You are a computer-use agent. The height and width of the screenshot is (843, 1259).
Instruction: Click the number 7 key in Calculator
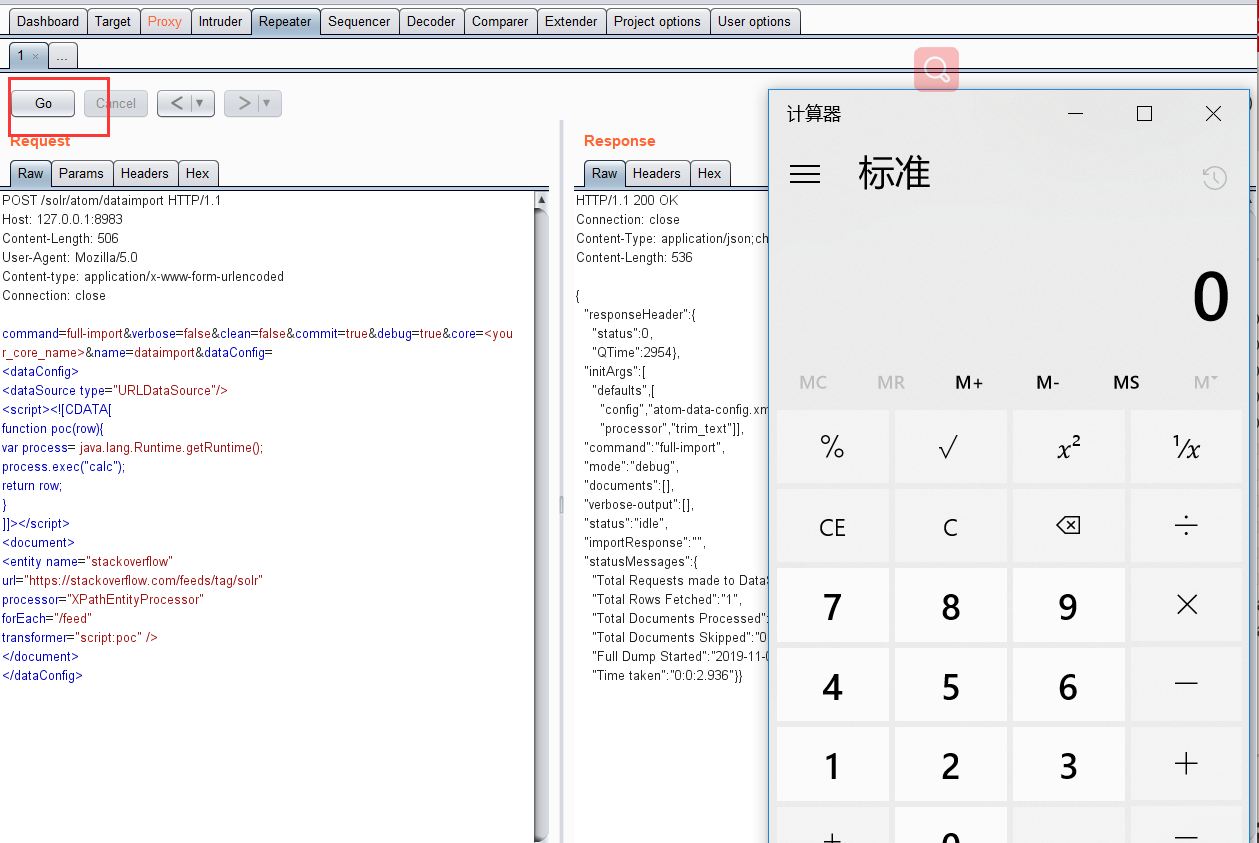point(832,605)
